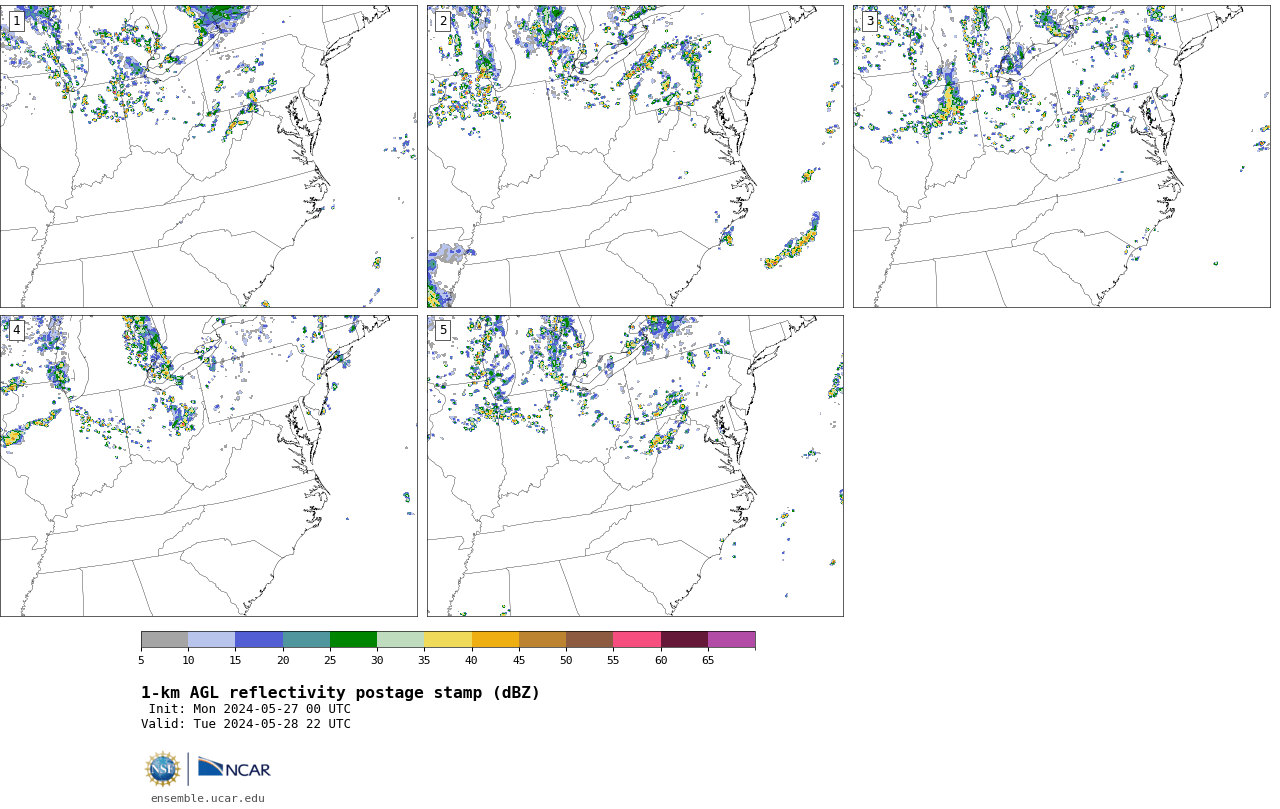This screenshot has width=1280, height=809.
Task: Click the colorbar tick label '5'
Action: point(141,660)
